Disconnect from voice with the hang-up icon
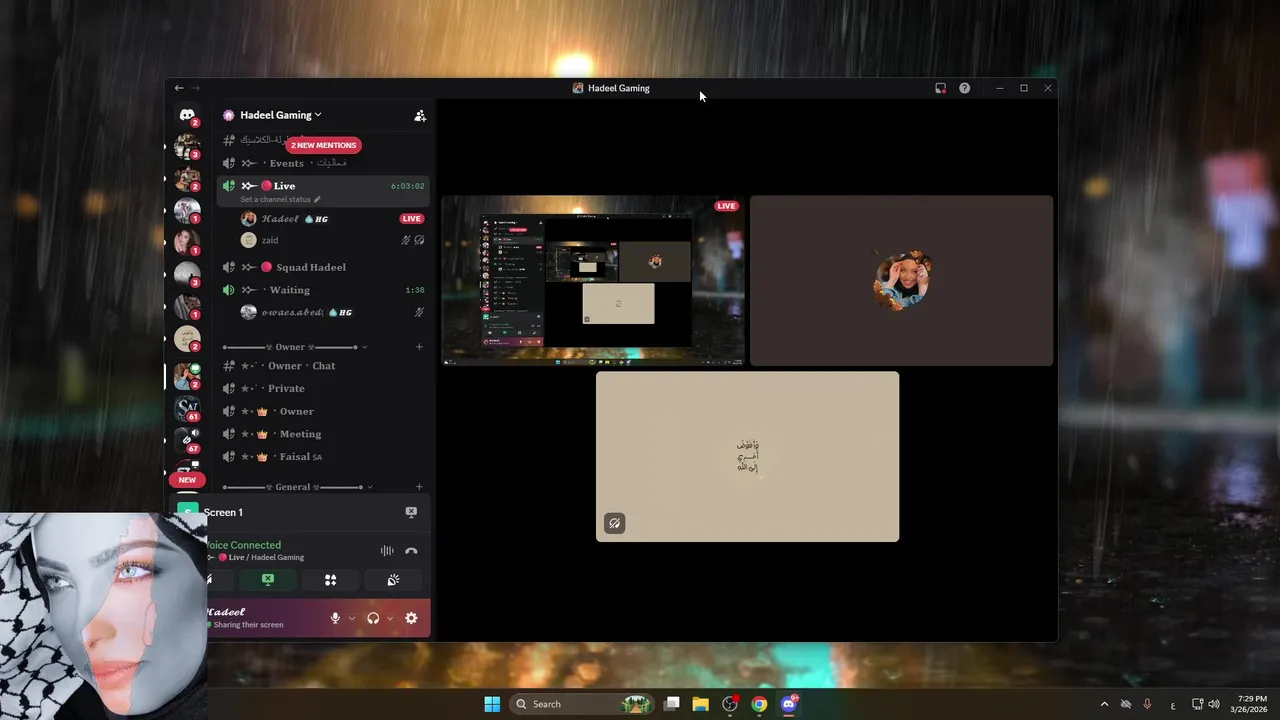 [411, 551]
